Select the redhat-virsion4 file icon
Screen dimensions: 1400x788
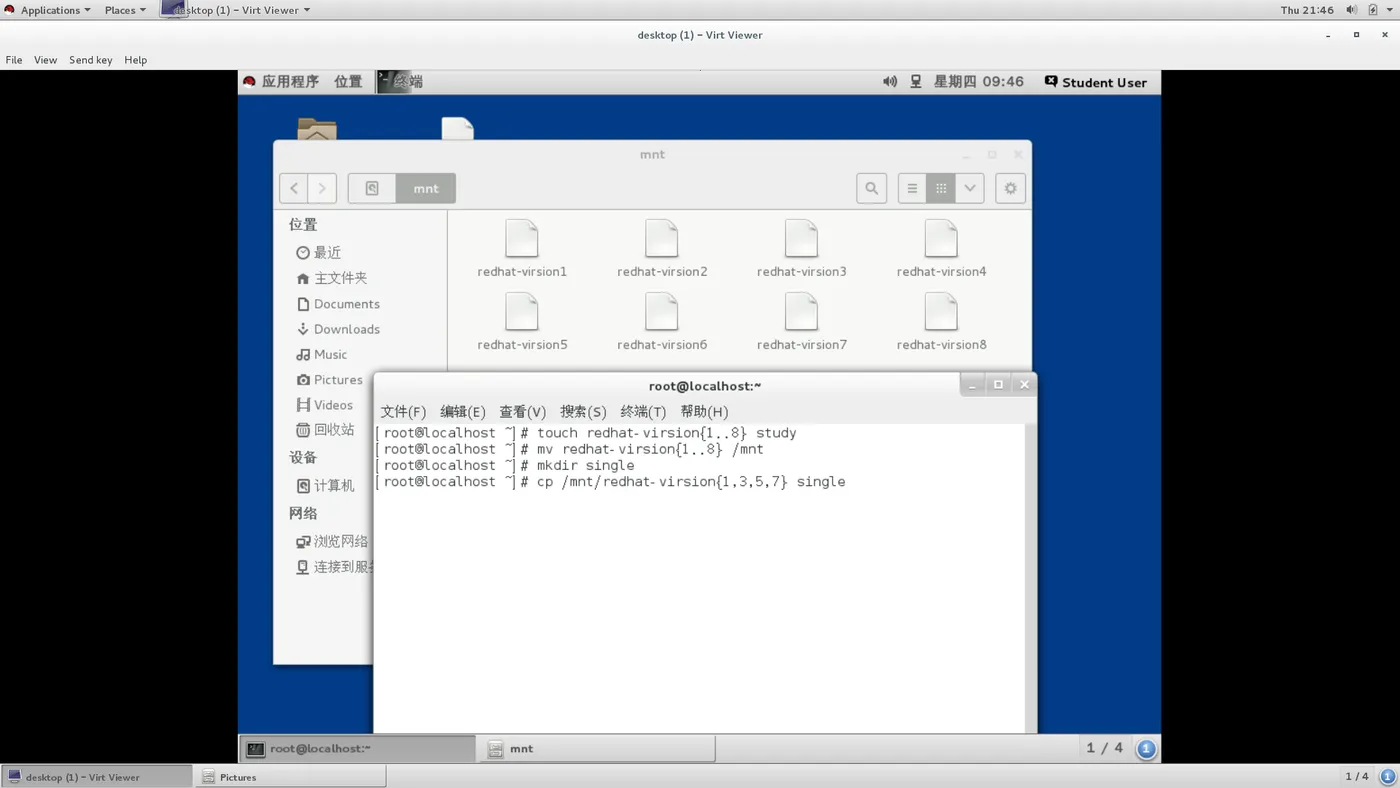941,240
